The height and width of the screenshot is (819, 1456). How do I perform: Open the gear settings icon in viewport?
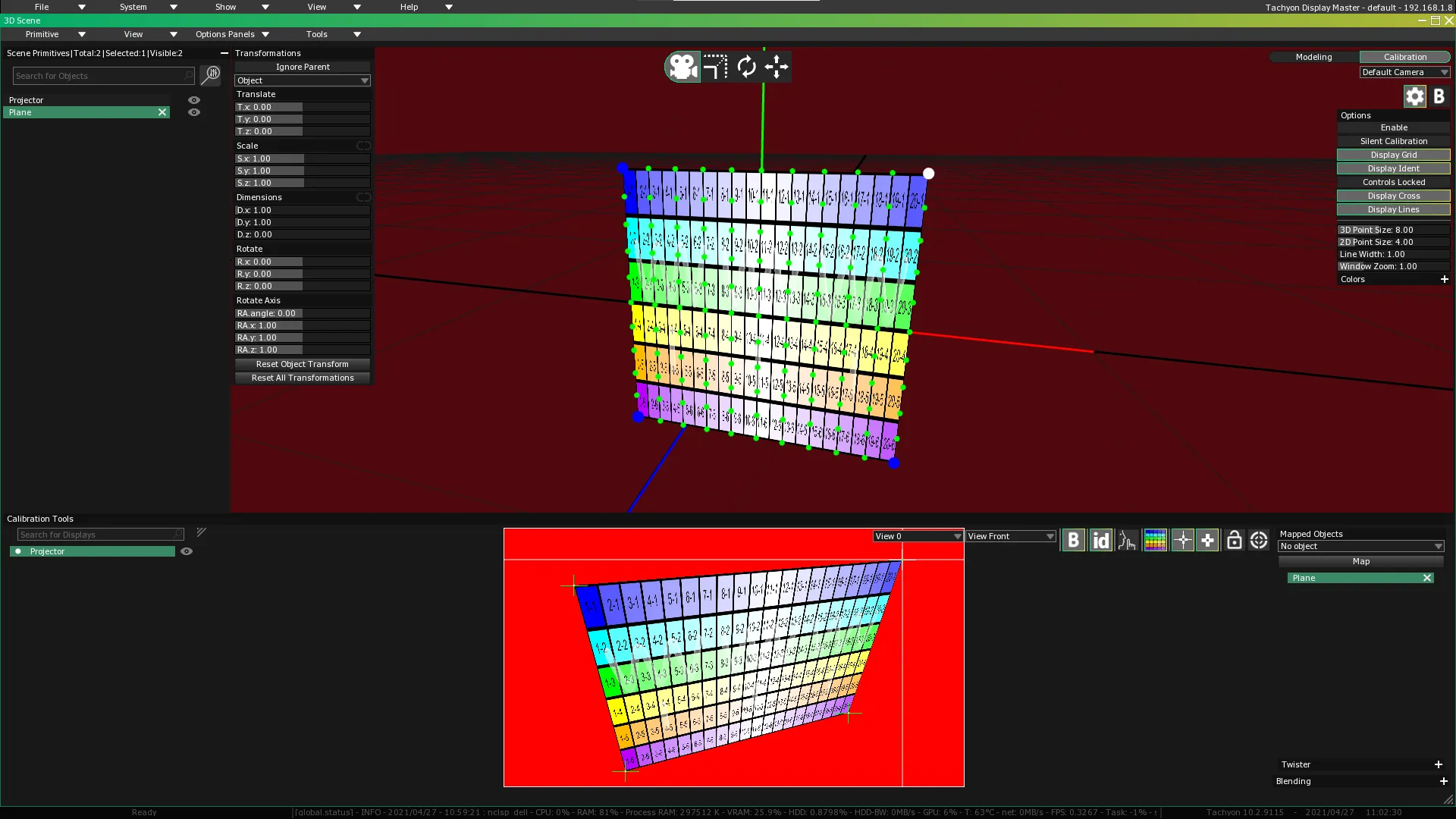tap(1414, 96)
